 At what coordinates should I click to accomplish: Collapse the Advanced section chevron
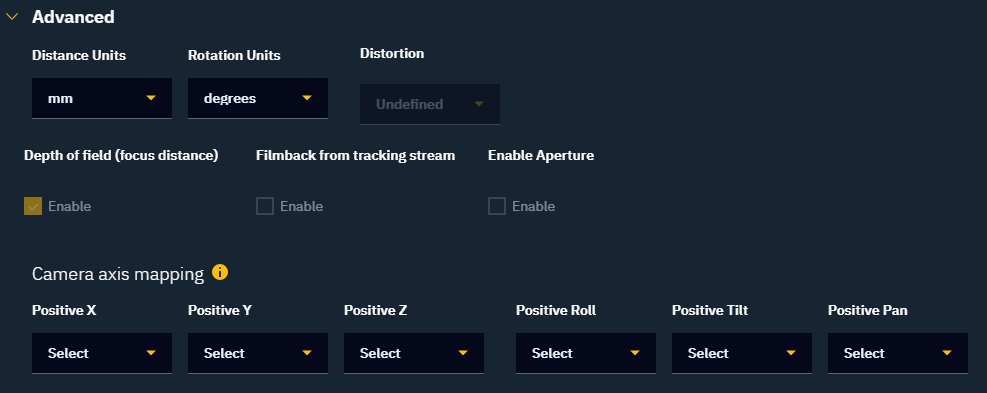(x=12, y=18)
